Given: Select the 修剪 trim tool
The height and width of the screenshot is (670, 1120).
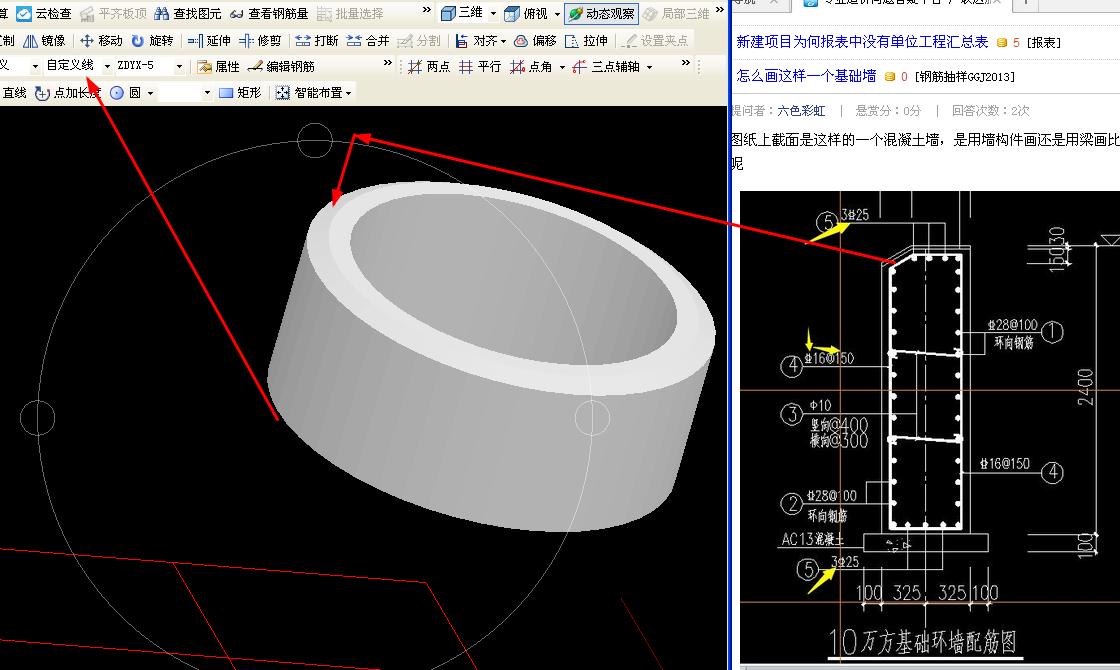Looking at the screenshot, I should pyautogui.click(x=260, y=41).
